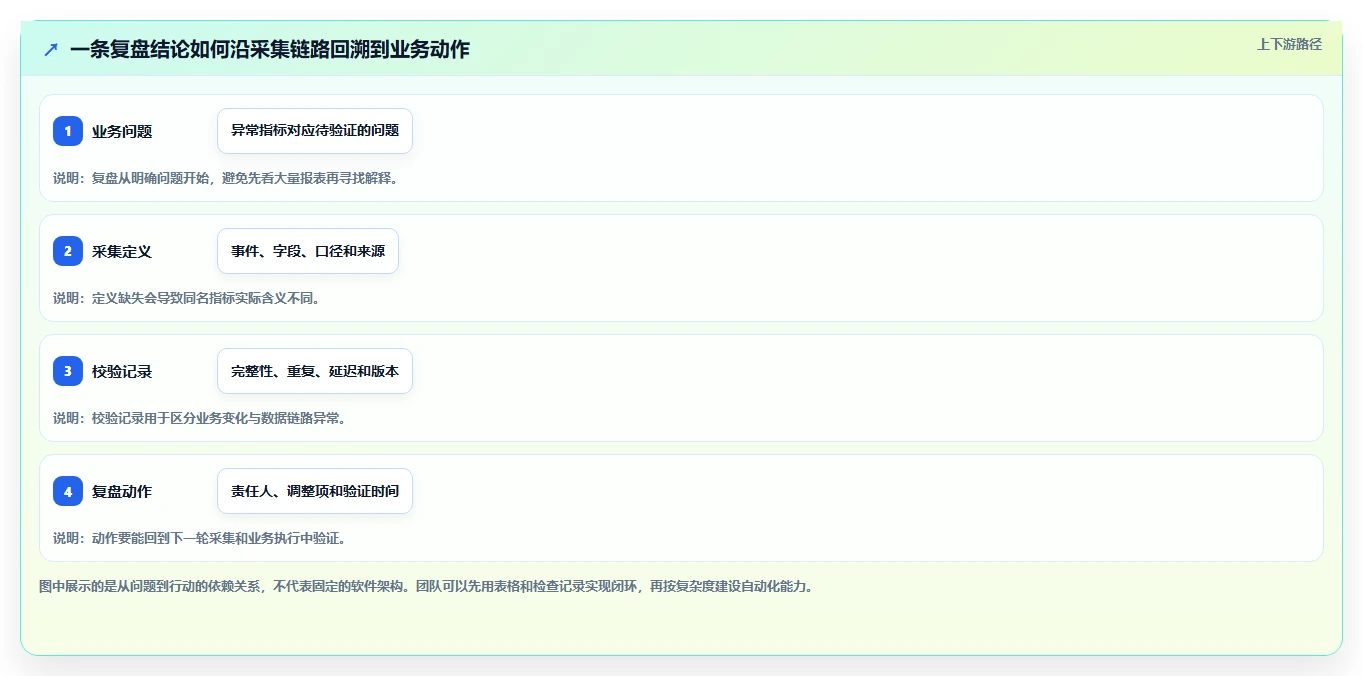Click the title 一条复盘结论如何沿采集链路回溯到业务动作

270,49
